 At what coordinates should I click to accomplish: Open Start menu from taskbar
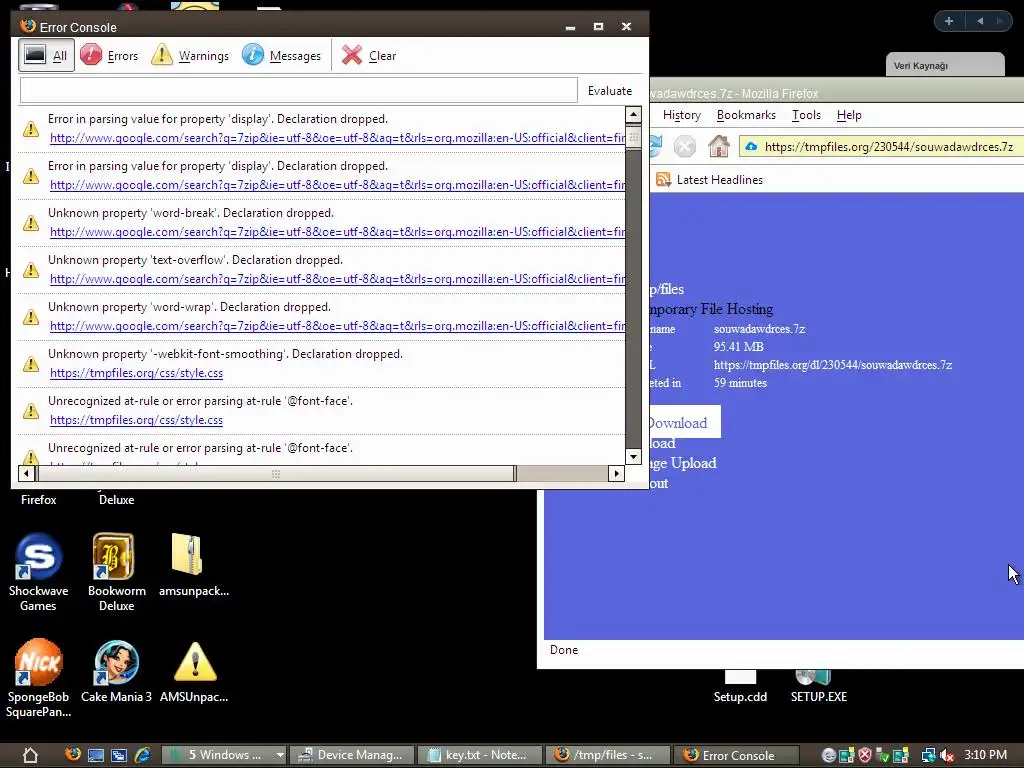tap(30, 755)
